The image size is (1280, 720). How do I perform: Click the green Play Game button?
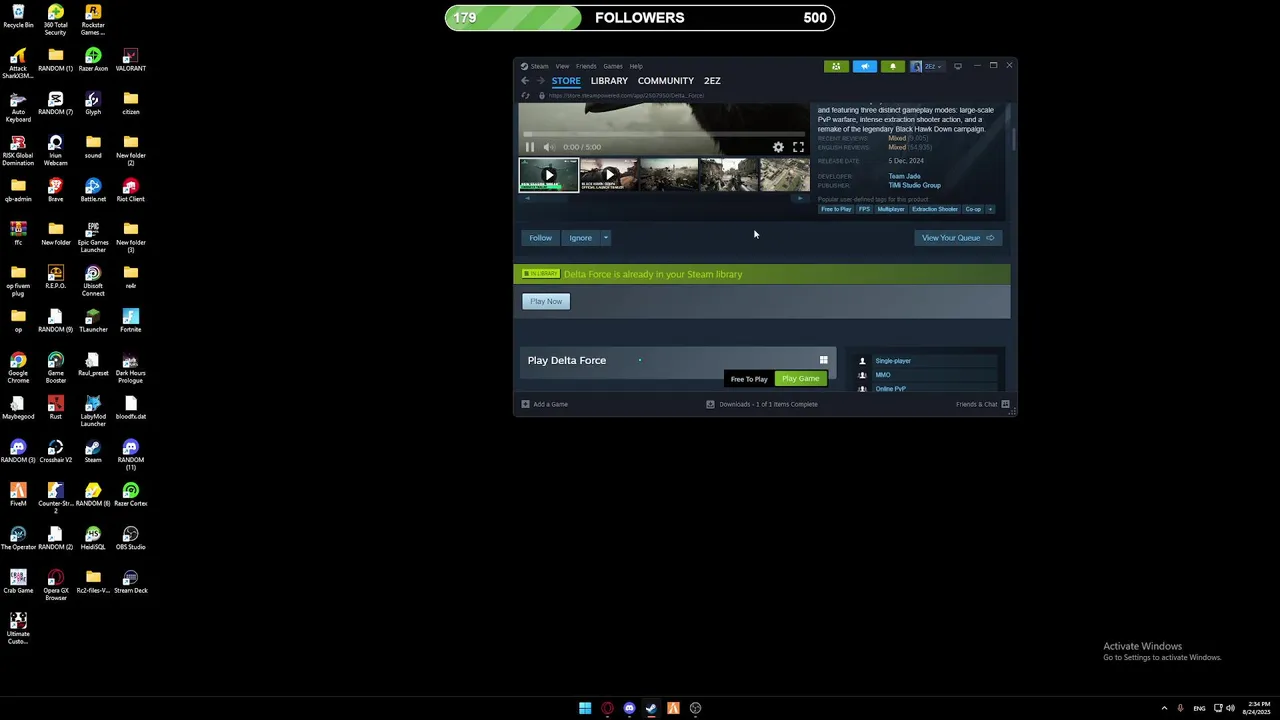tap(801, 379)
